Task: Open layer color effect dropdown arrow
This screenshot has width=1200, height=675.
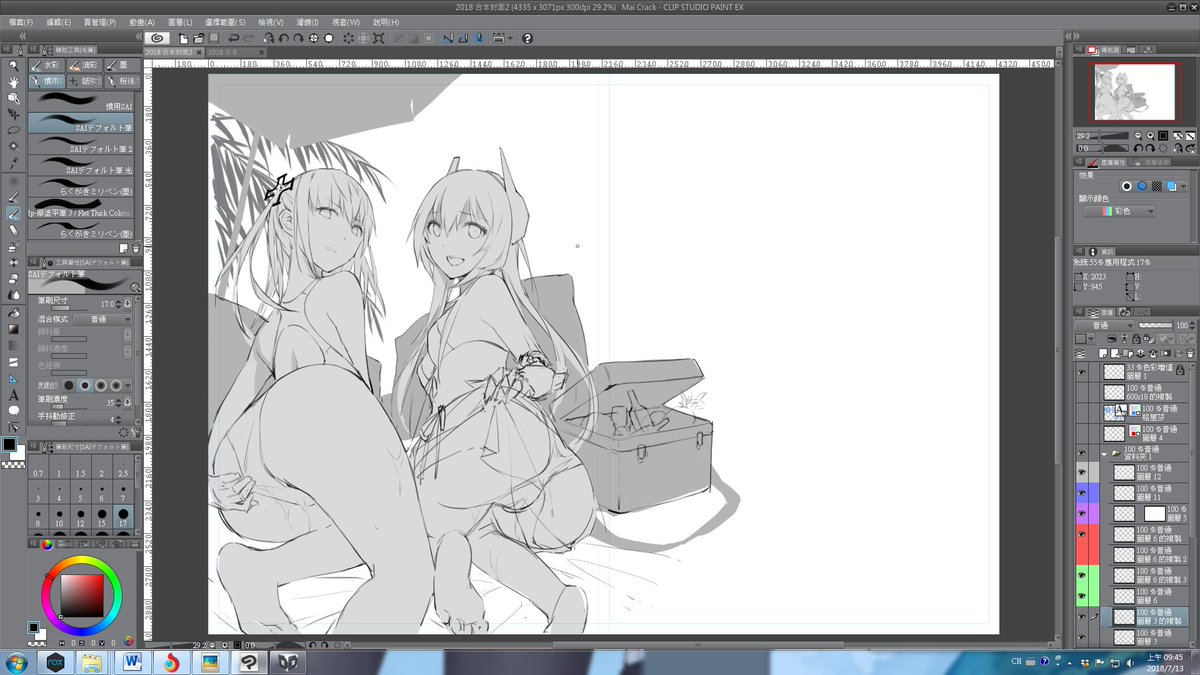Action: (x=1185, y=186)
